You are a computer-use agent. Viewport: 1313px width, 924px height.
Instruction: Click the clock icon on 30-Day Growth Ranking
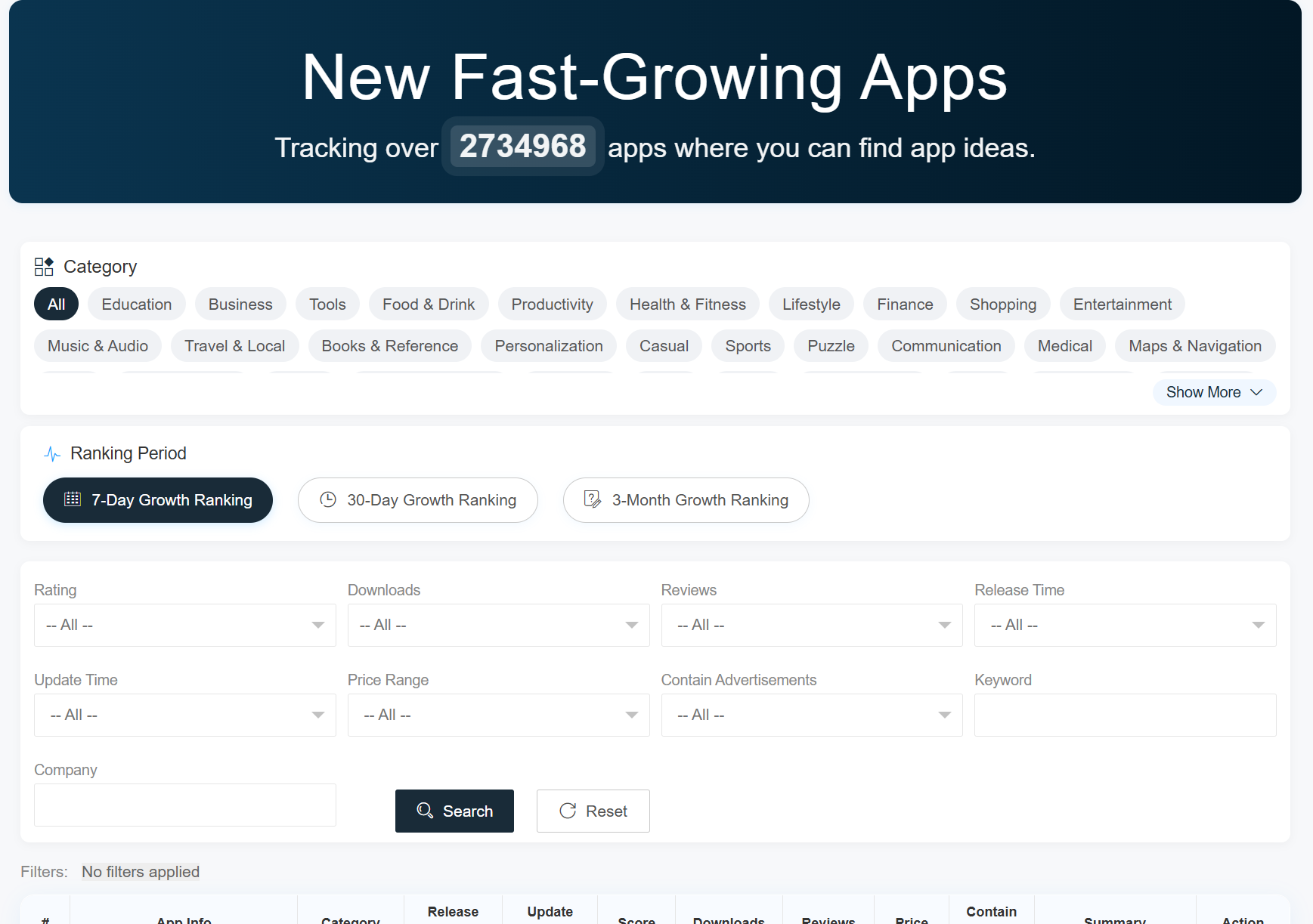(x=328, y=499)
